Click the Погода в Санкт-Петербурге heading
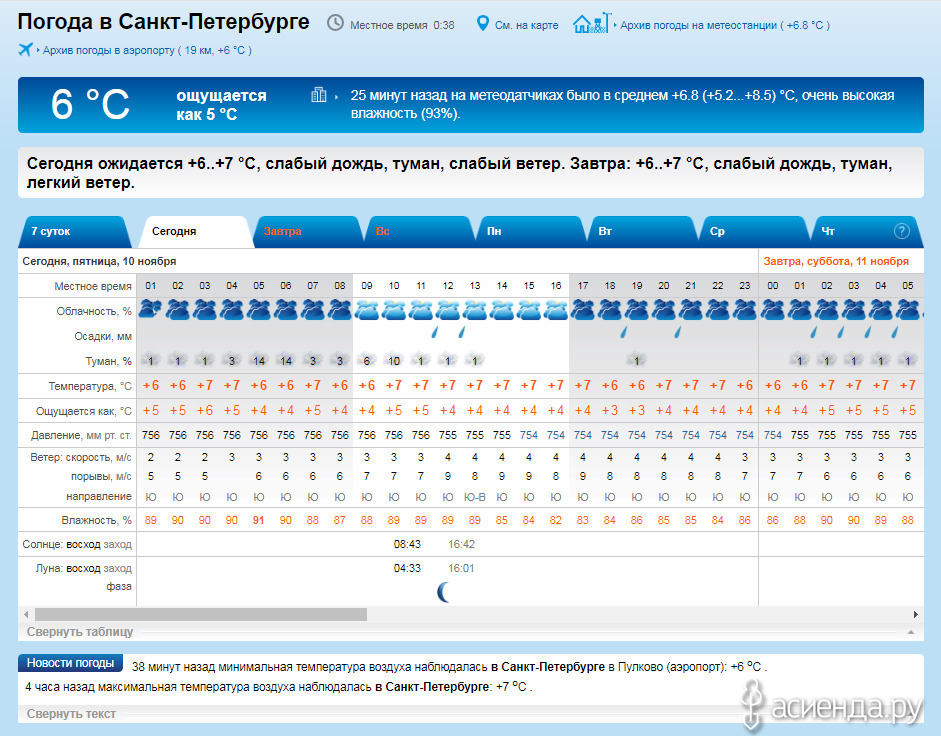 (163, 22)
